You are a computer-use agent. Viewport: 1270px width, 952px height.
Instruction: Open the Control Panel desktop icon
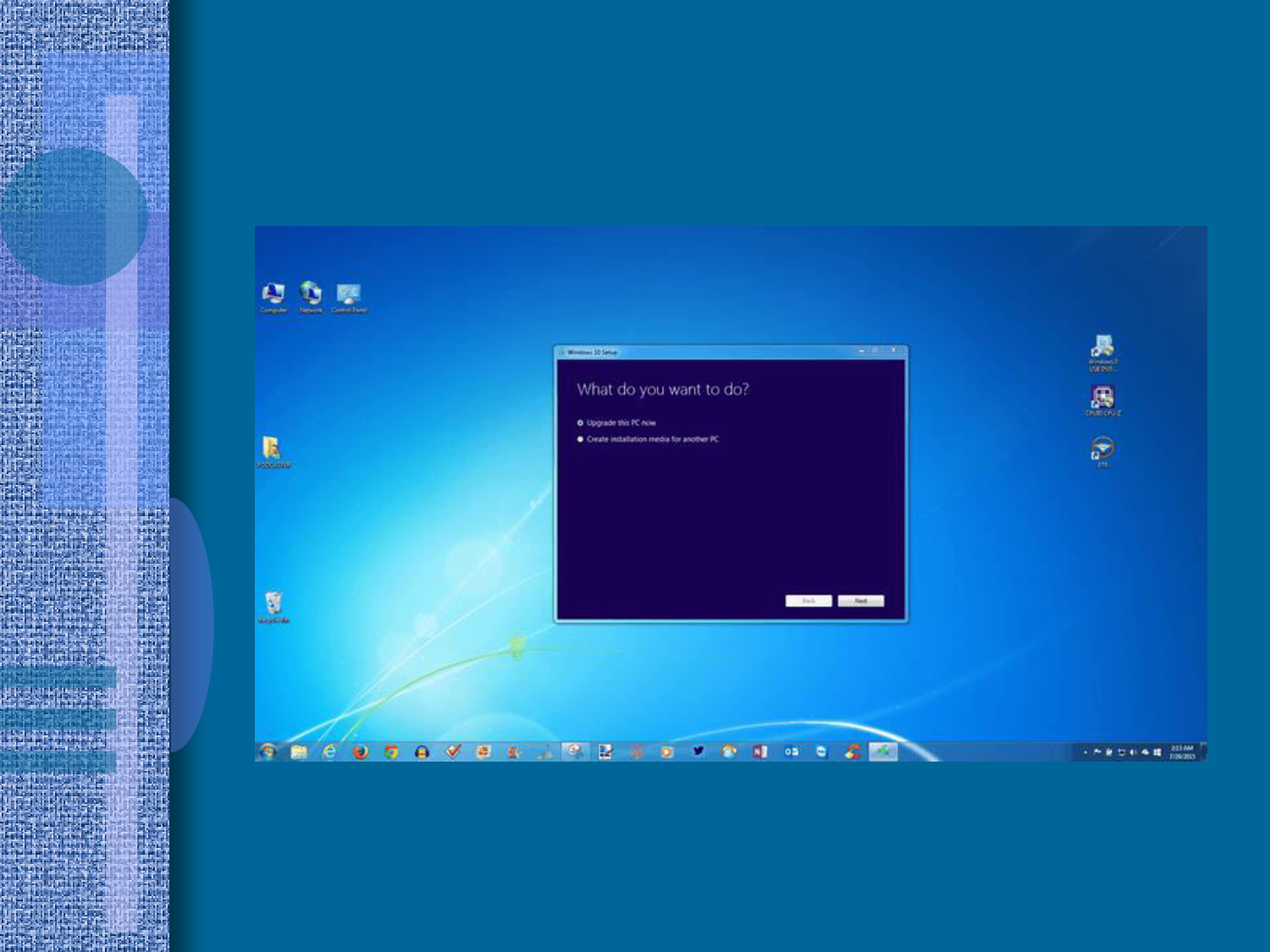point(349,298)
